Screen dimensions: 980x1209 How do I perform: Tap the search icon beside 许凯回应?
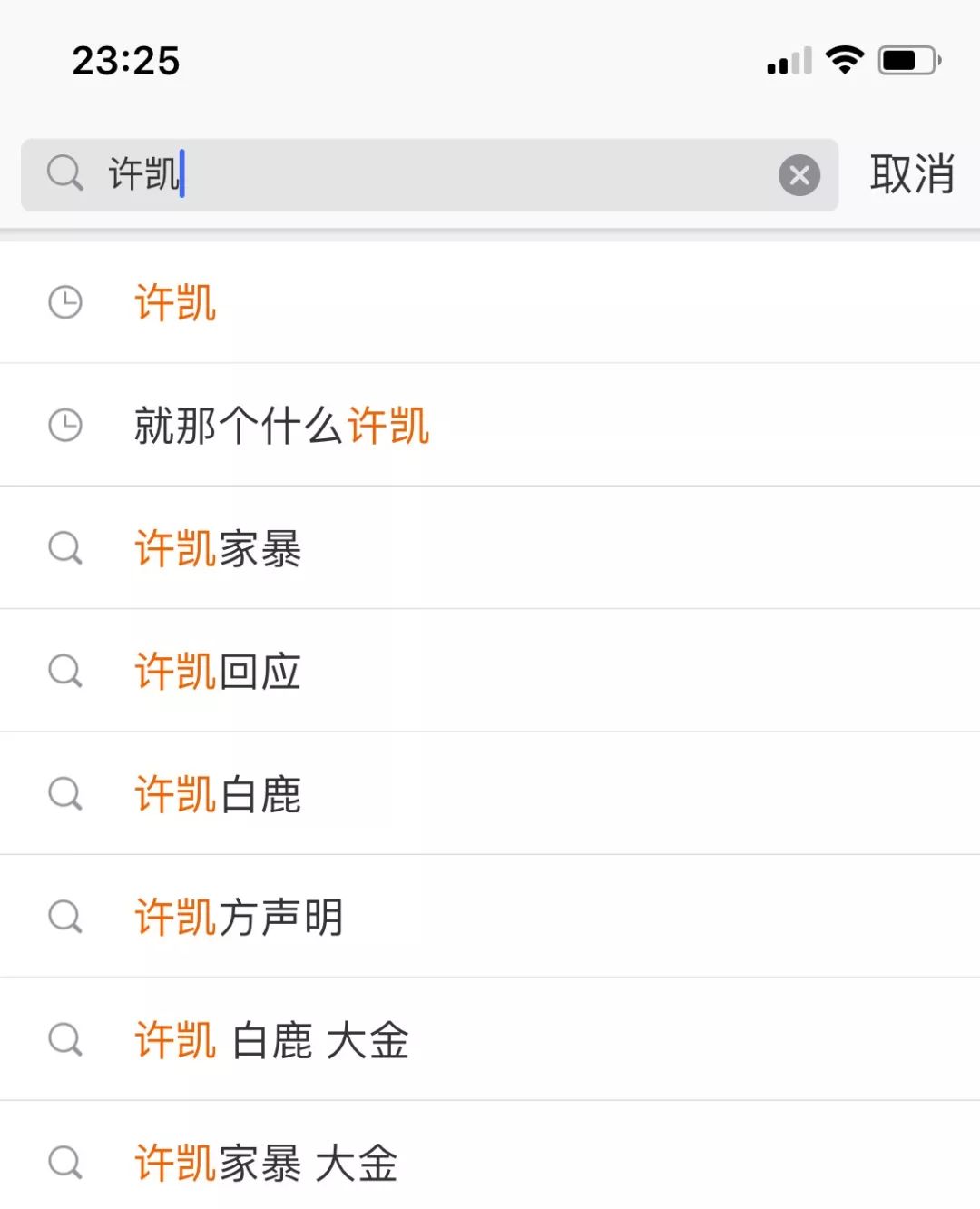[65, 672]
